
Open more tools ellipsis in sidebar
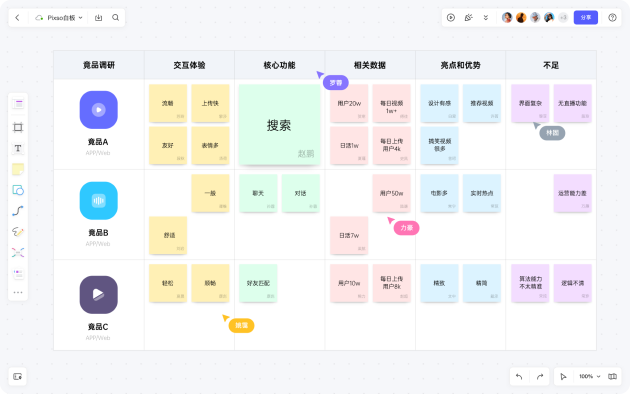[x=18, y=292]
